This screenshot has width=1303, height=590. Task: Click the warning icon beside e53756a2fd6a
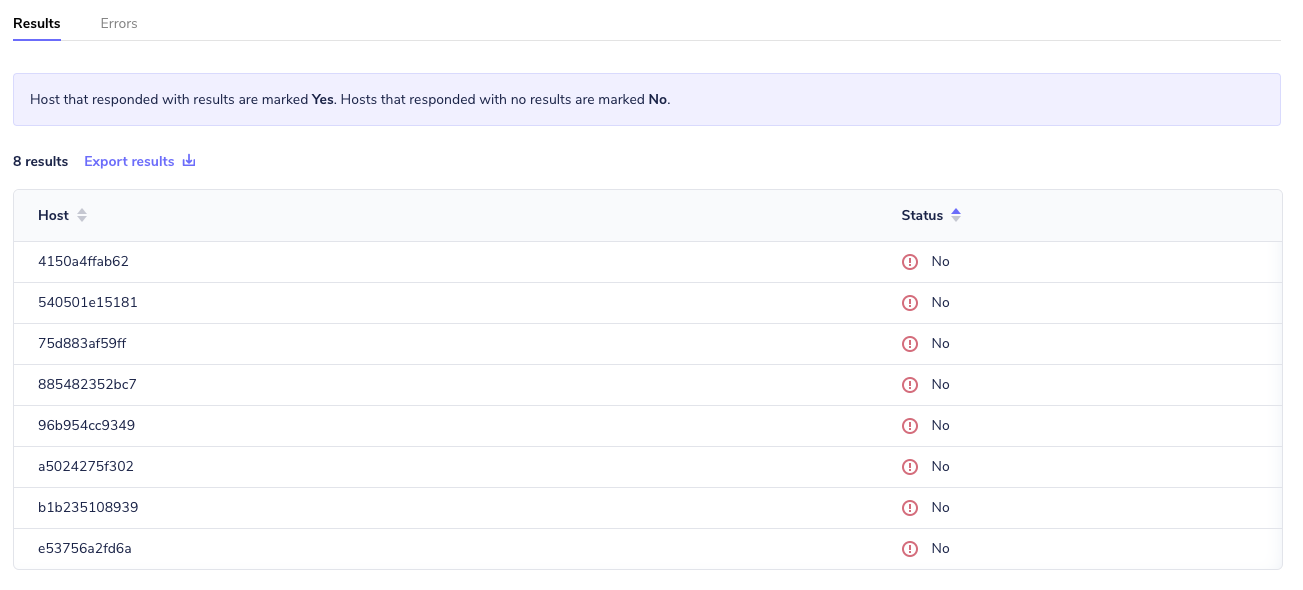(910, 548)
